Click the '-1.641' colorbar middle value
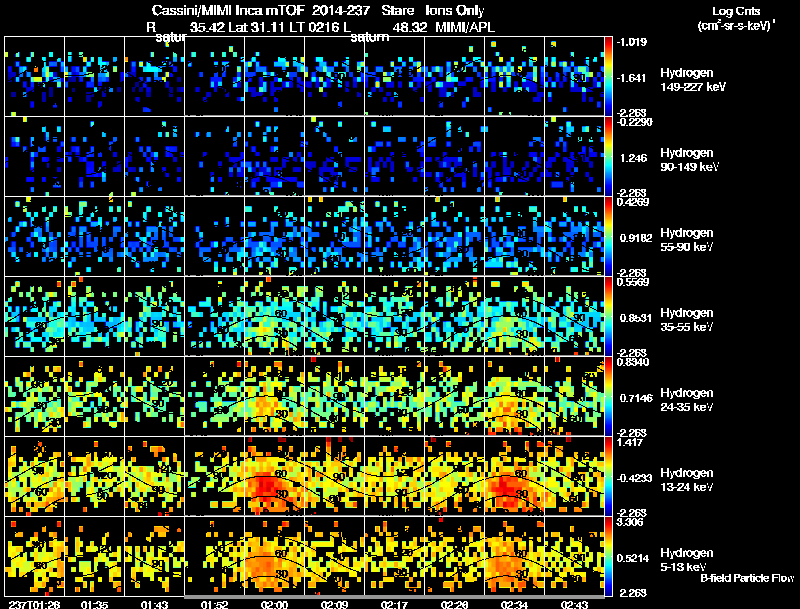The width and height of the screenshot is (800, 609). 632,78
